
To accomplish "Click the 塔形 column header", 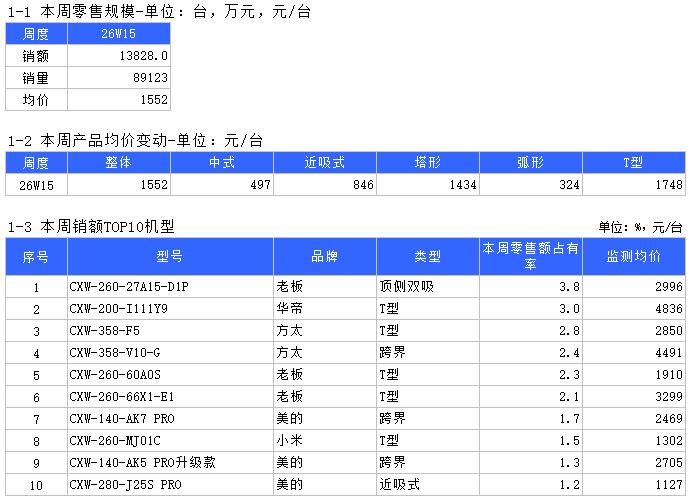I will (x=427, y=163).
